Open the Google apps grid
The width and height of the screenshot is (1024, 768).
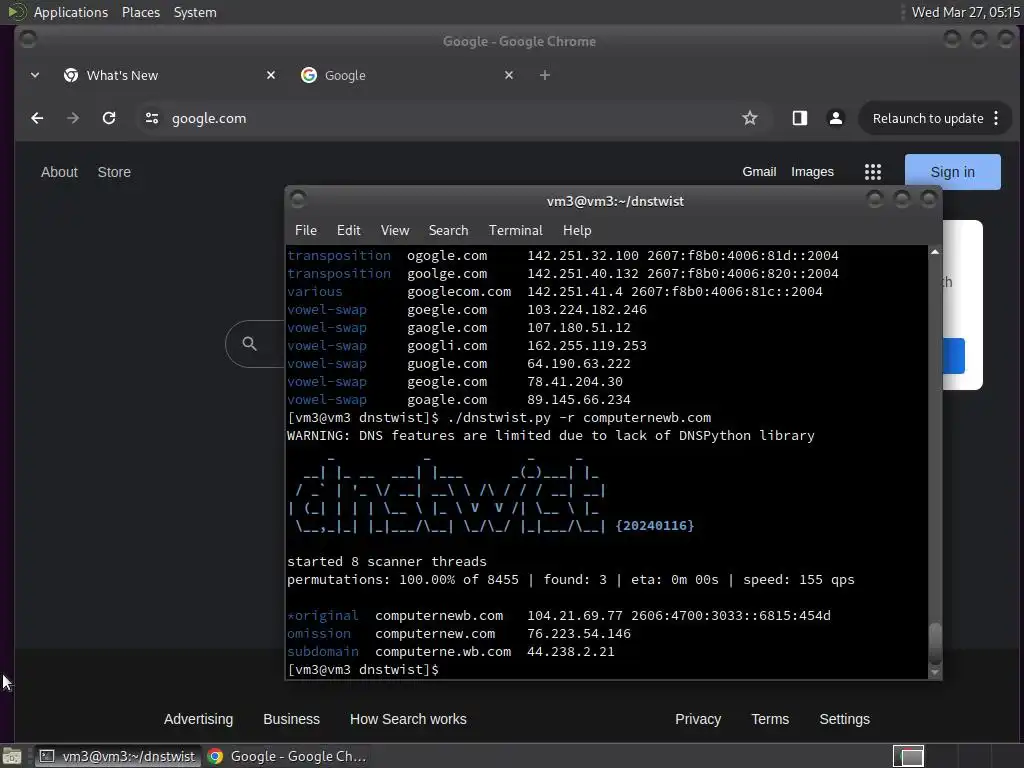click(x=873, y=172)
